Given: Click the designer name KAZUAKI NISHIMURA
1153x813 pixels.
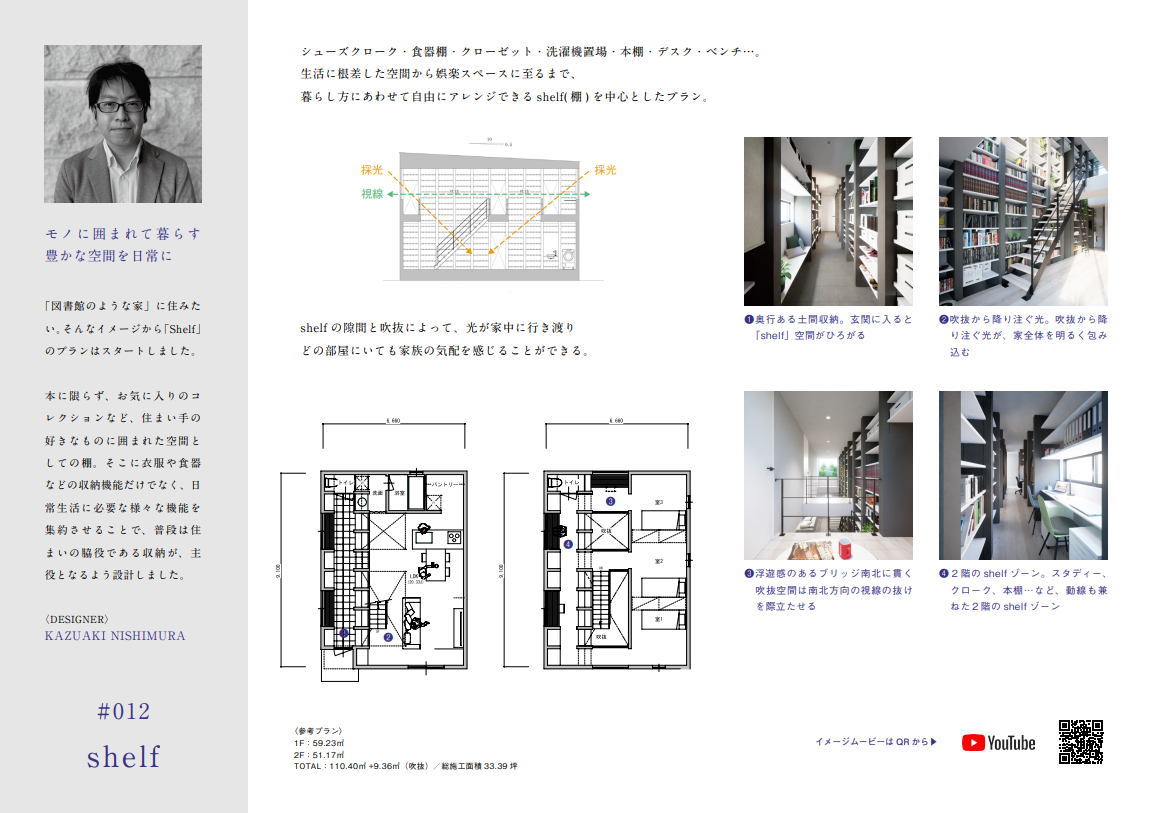Looking at the screenshot, I should pos(115,635).
